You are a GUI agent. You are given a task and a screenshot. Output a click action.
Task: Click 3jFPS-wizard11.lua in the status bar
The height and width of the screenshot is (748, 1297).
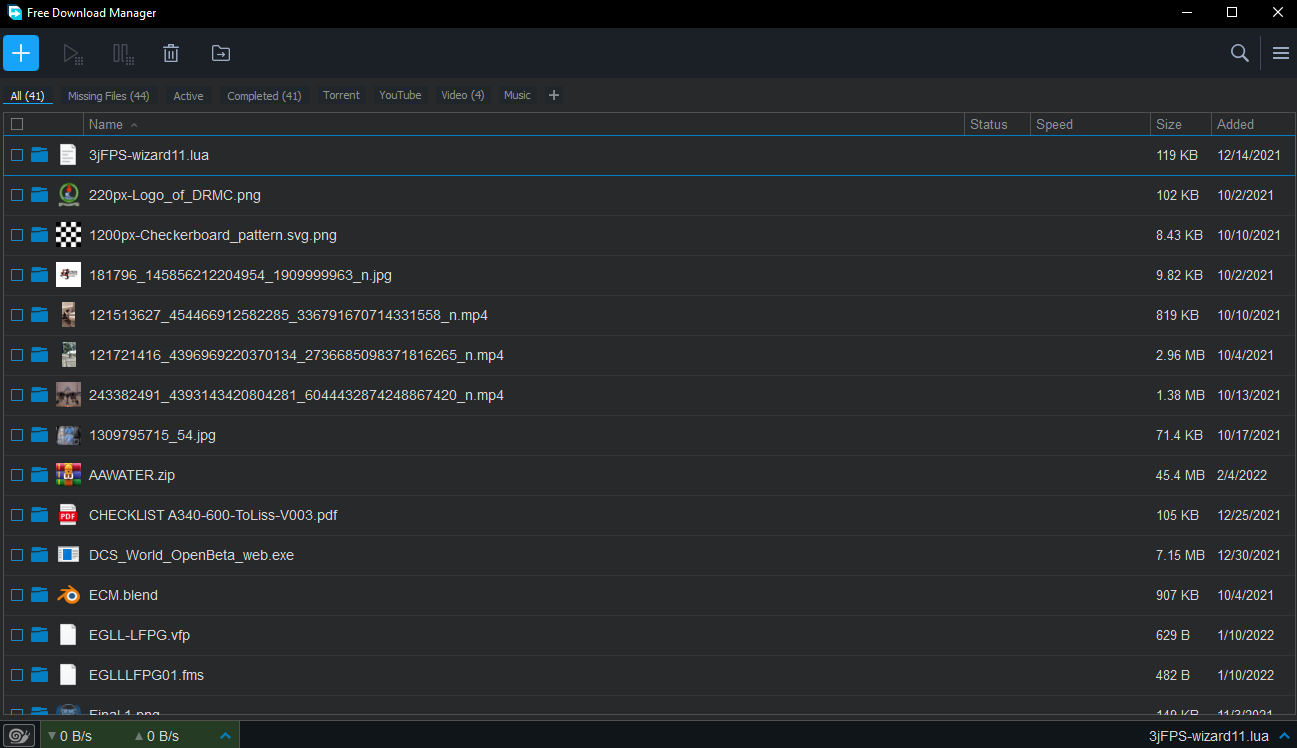(1209, 736)
